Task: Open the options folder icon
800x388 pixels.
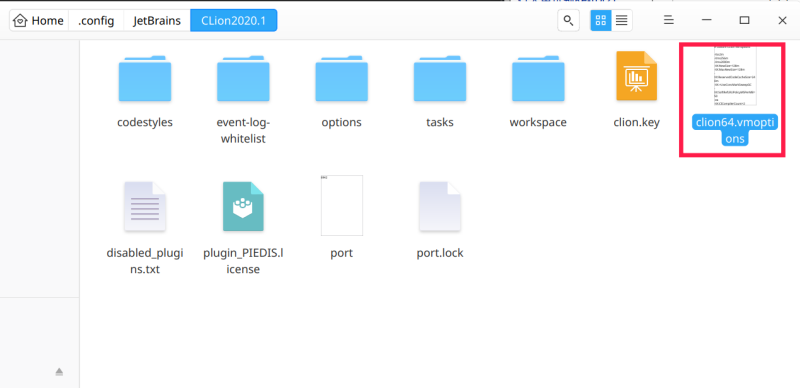Action: coord(341,79)
